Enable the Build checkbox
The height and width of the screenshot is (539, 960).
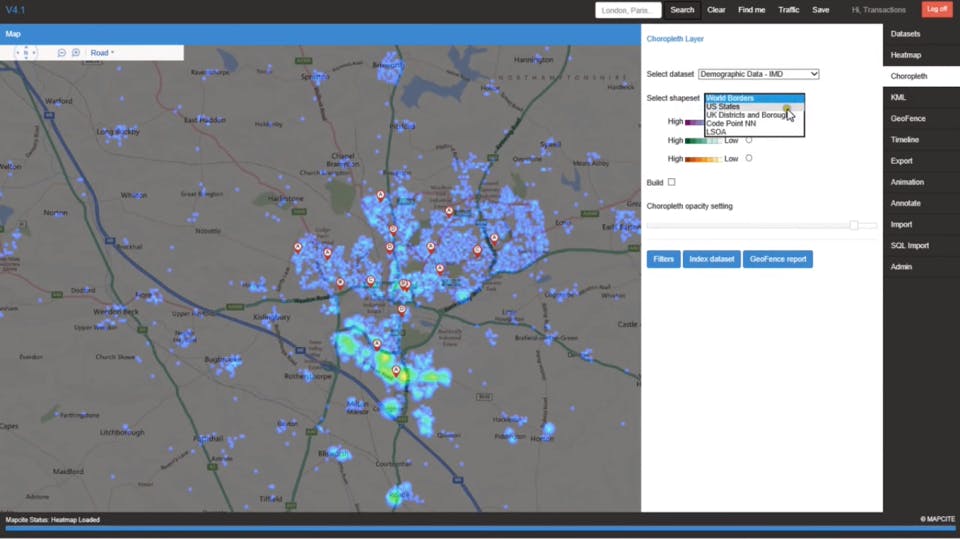pyautogui.click(x=671, y=182)
